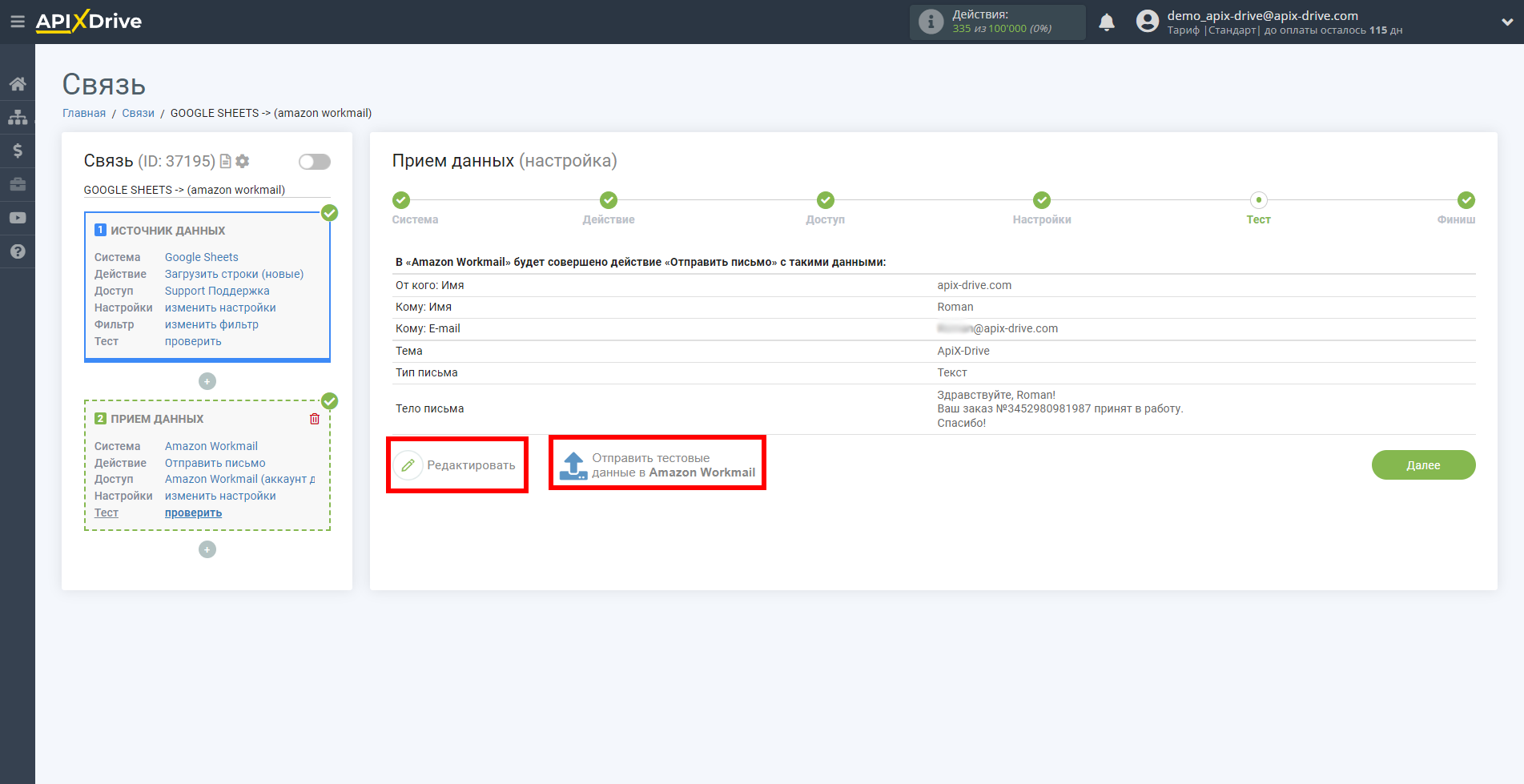Click Amazon Workmail (аккаунт) access link
The width and height of the screenshot is (1524, 784).
click(x=239, y=479)
